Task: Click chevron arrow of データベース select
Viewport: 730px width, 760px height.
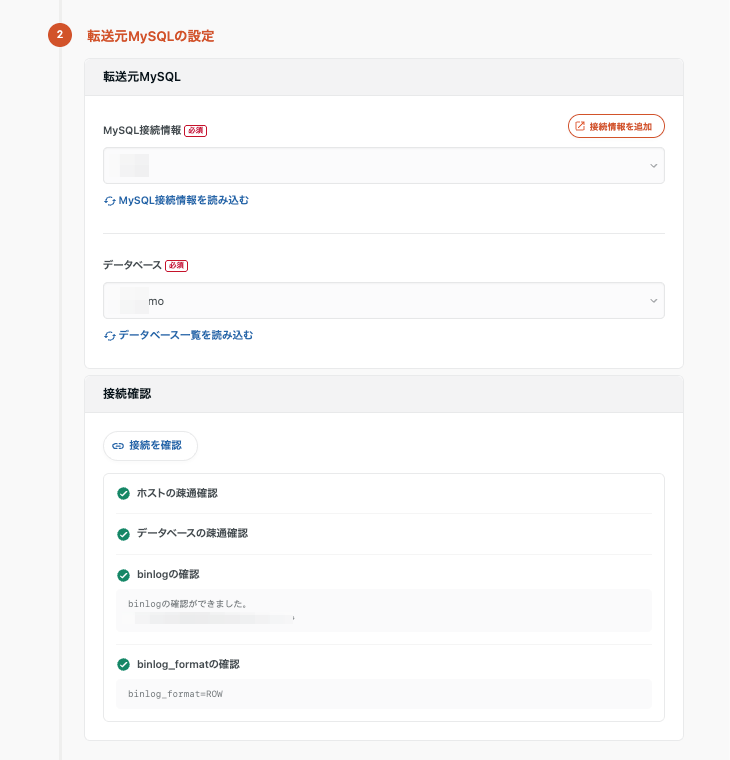Action: pos(653,301)
